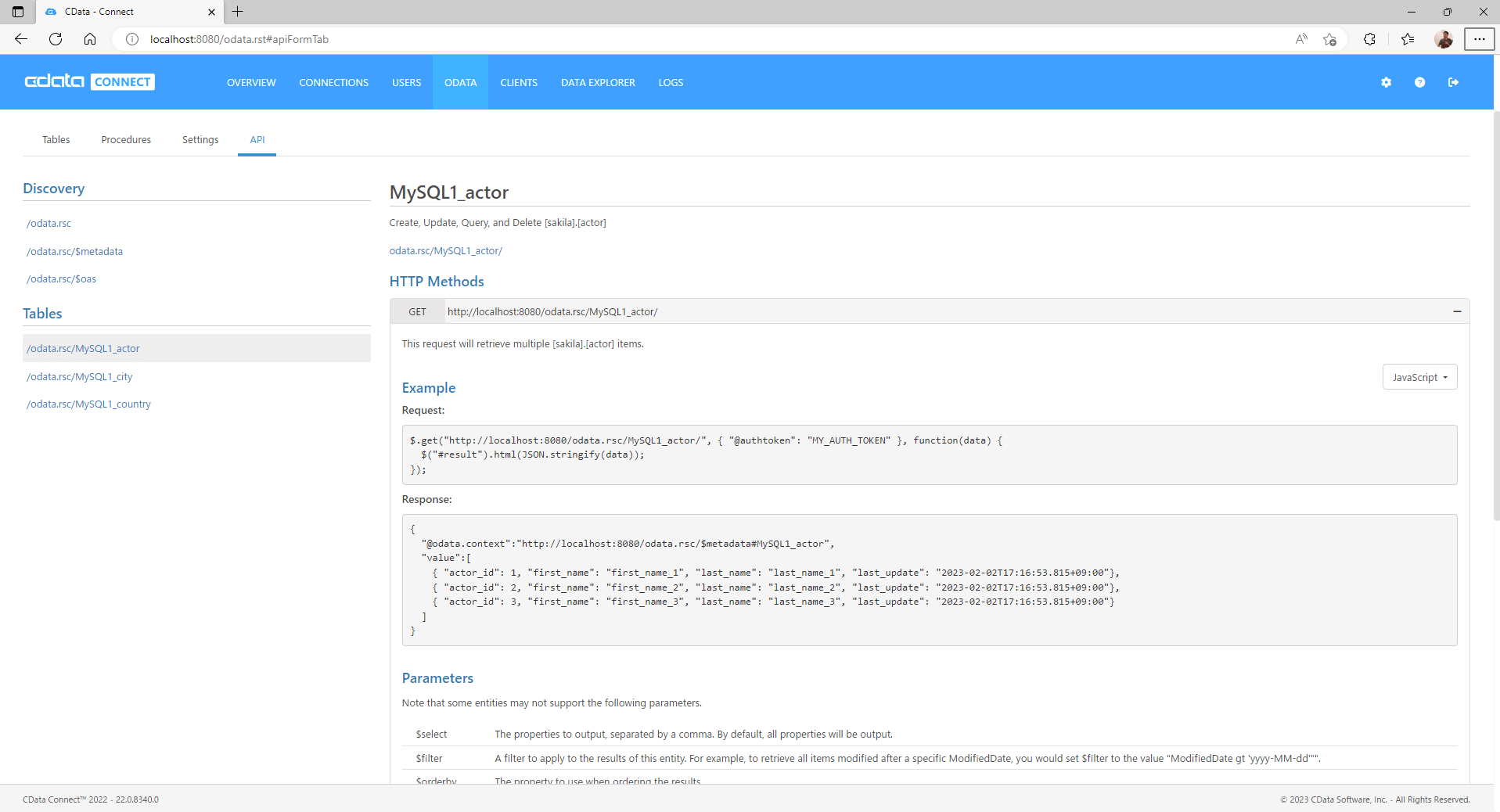
Task: Open the settings gear icon in header
Action: tap(1386, 82)
